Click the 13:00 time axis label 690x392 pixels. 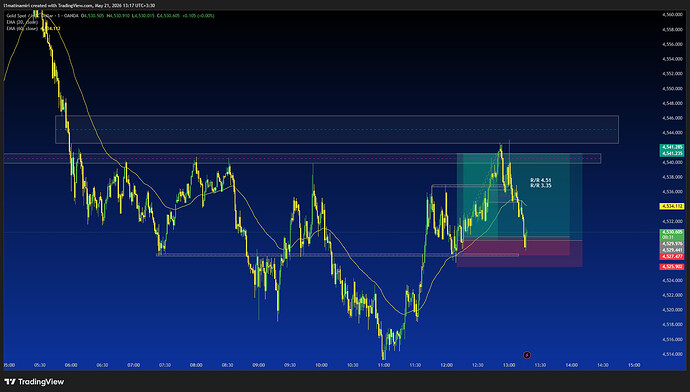(x=509, y=365)
